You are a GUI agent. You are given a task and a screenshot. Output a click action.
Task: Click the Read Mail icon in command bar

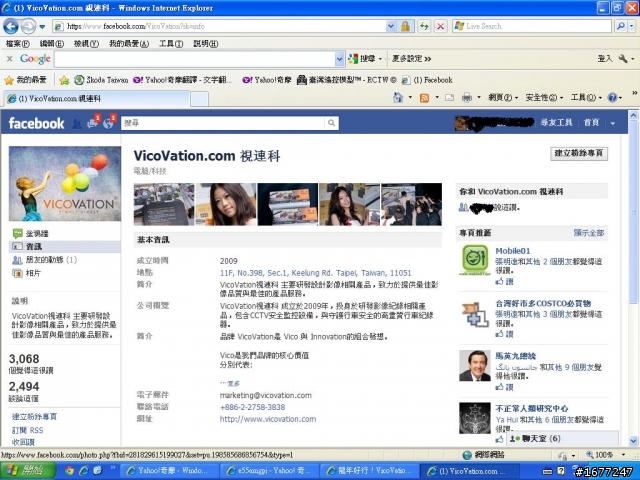[x=449, y=98]
